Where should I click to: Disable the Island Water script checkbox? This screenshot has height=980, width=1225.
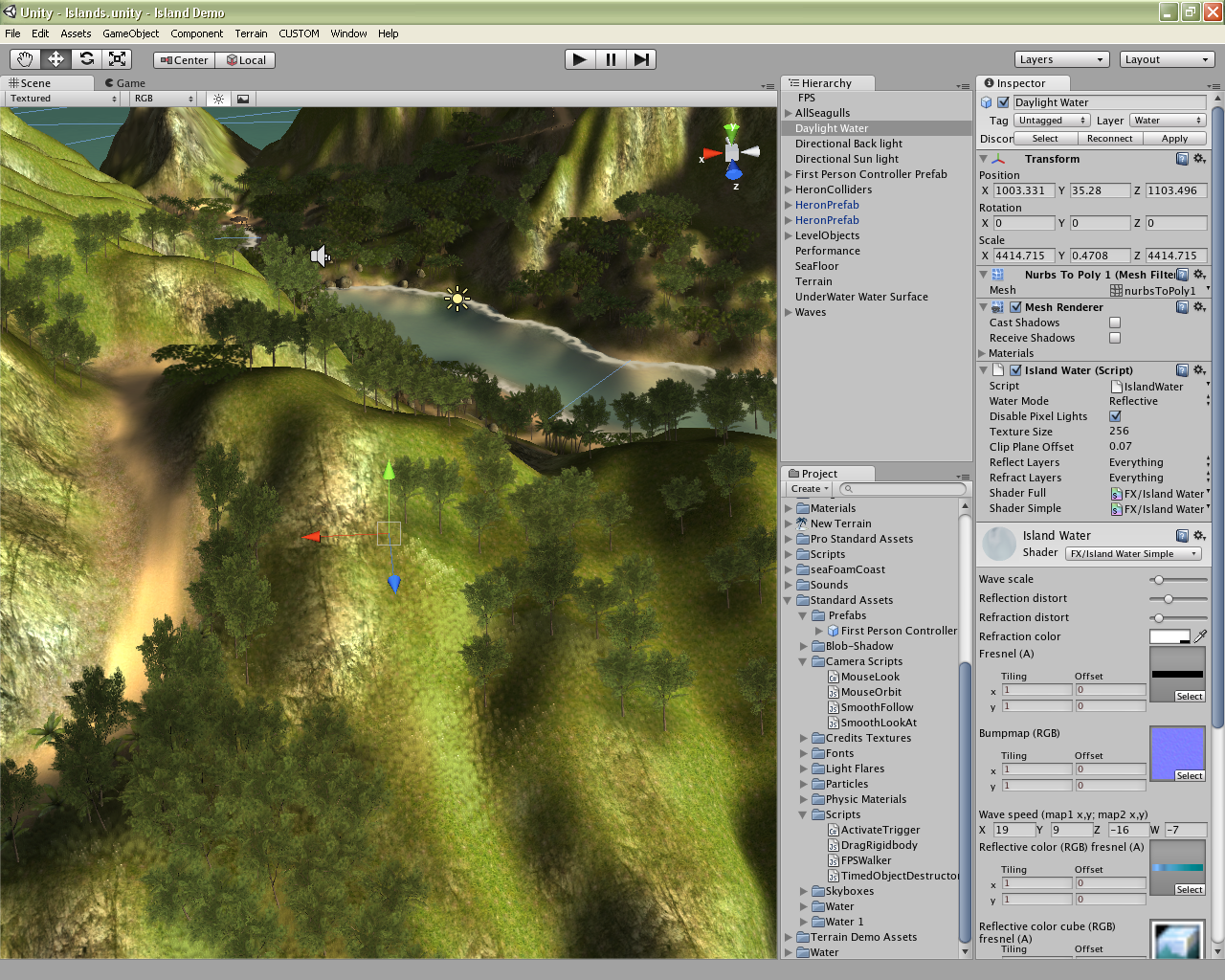(1015, 370)
